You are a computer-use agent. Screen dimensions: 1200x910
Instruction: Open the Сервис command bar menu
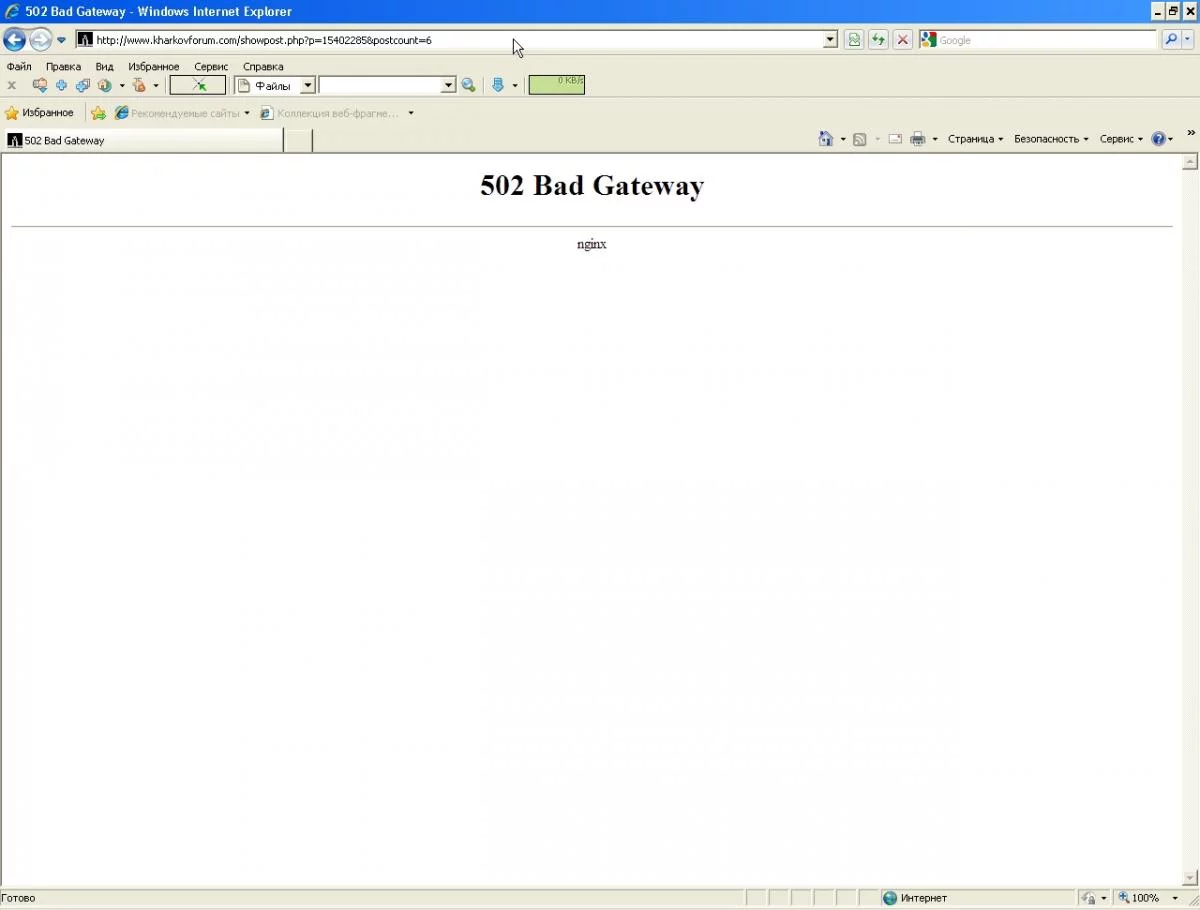pos(1121,139)
